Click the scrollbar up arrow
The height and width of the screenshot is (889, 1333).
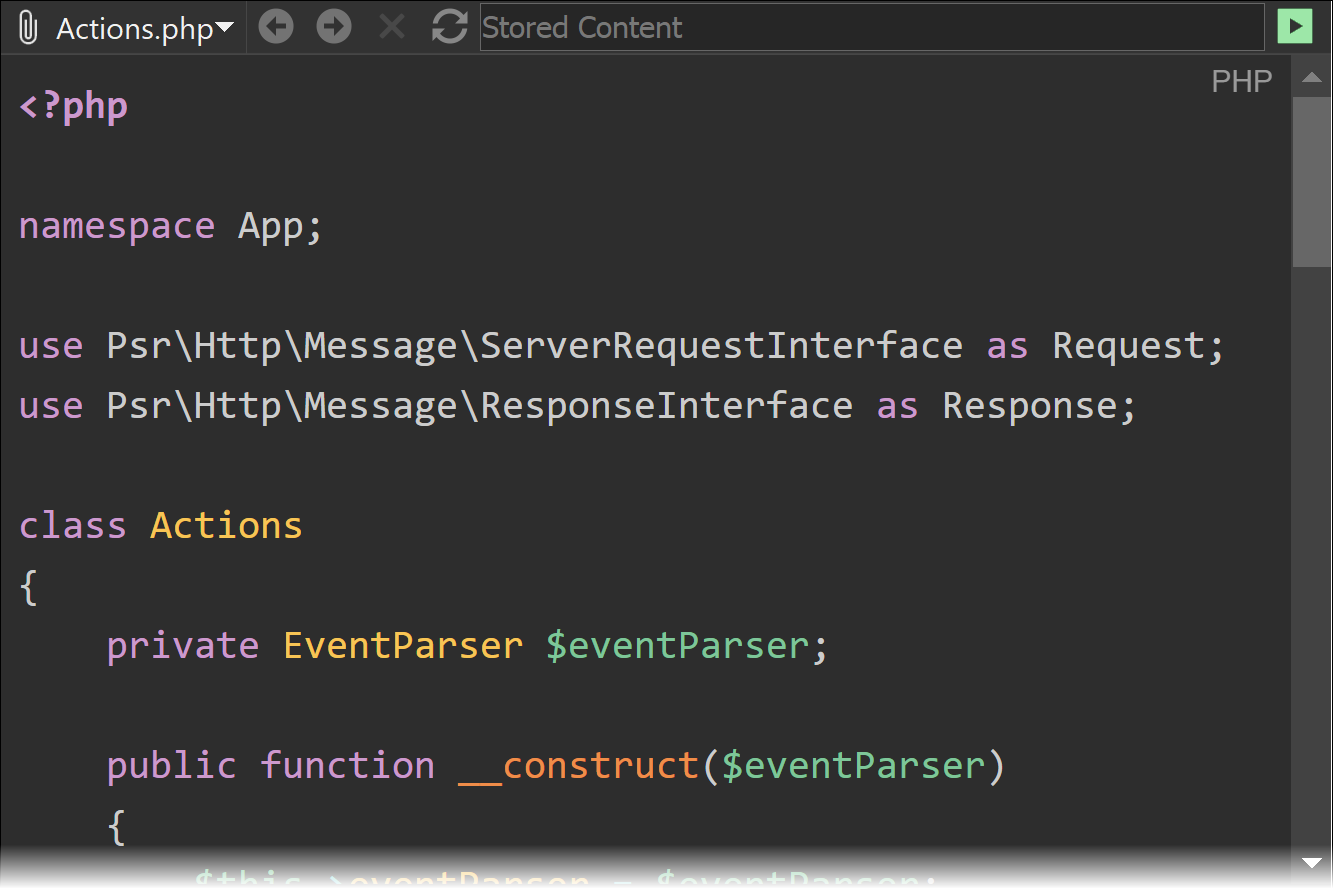(1311, 78)
